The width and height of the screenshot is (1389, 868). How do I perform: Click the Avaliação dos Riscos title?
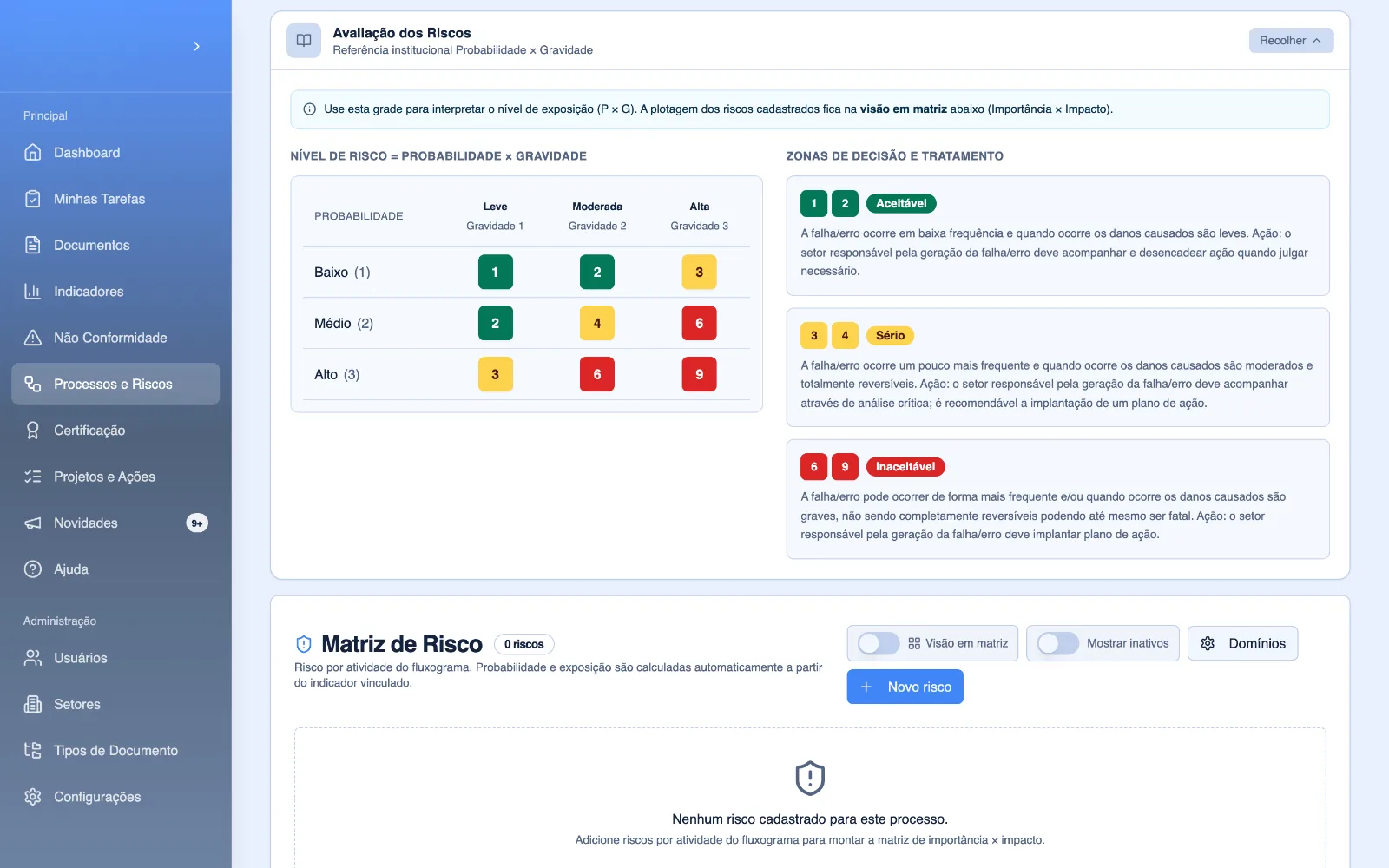[402, 33]
